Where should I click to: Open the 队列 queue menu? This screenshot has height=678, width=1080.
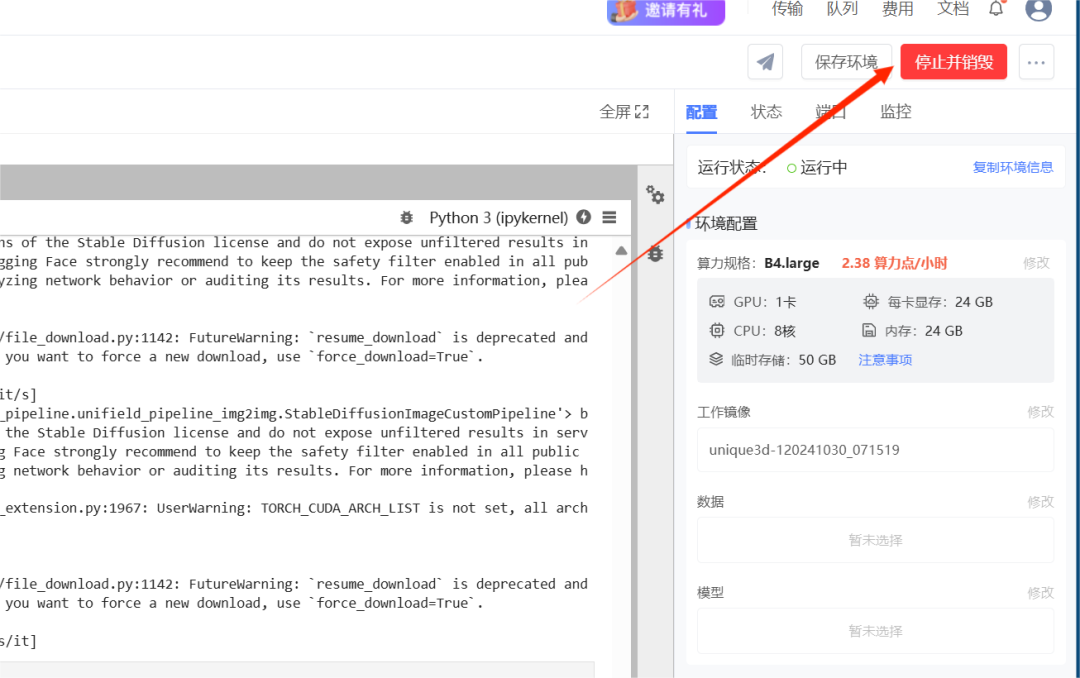tap(842, 9)
